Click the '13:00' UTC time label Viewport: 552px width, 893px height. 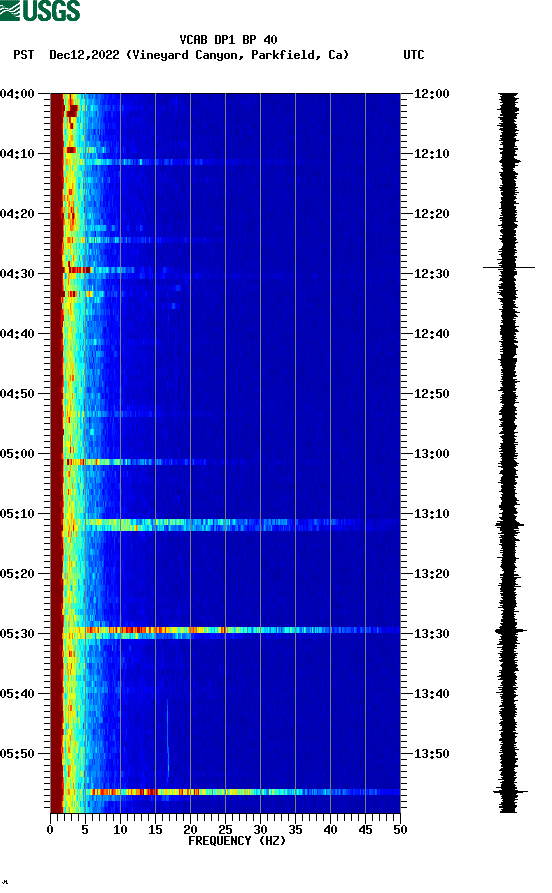point(431,454)
